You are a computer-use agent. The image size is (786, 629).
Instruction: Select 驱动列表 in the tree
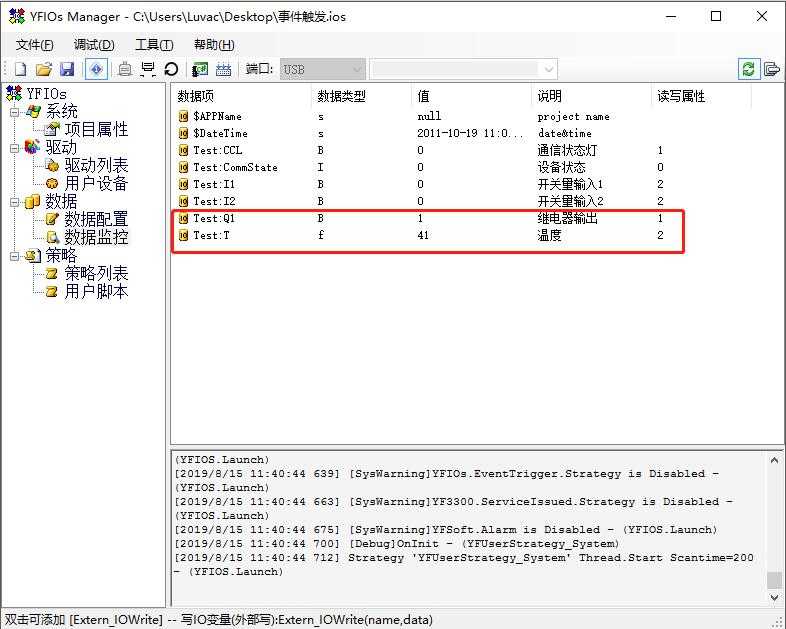pyautogui.click(x=96, y=165)
